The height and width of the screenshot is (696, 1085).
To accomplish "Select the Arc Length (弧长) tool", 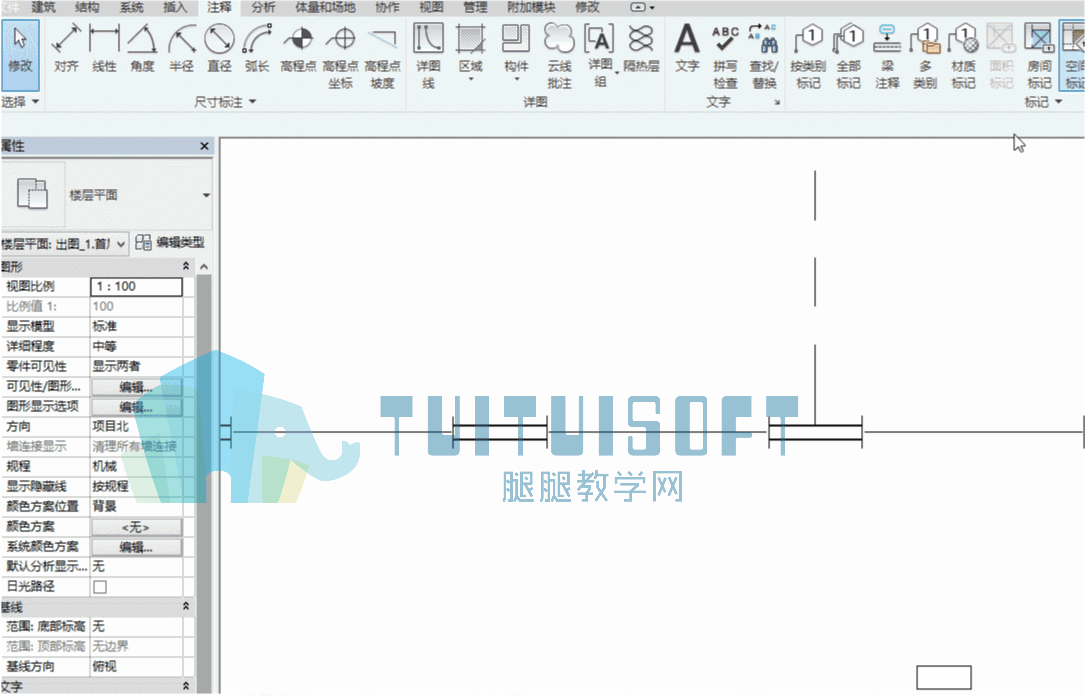I will (257, 48).
